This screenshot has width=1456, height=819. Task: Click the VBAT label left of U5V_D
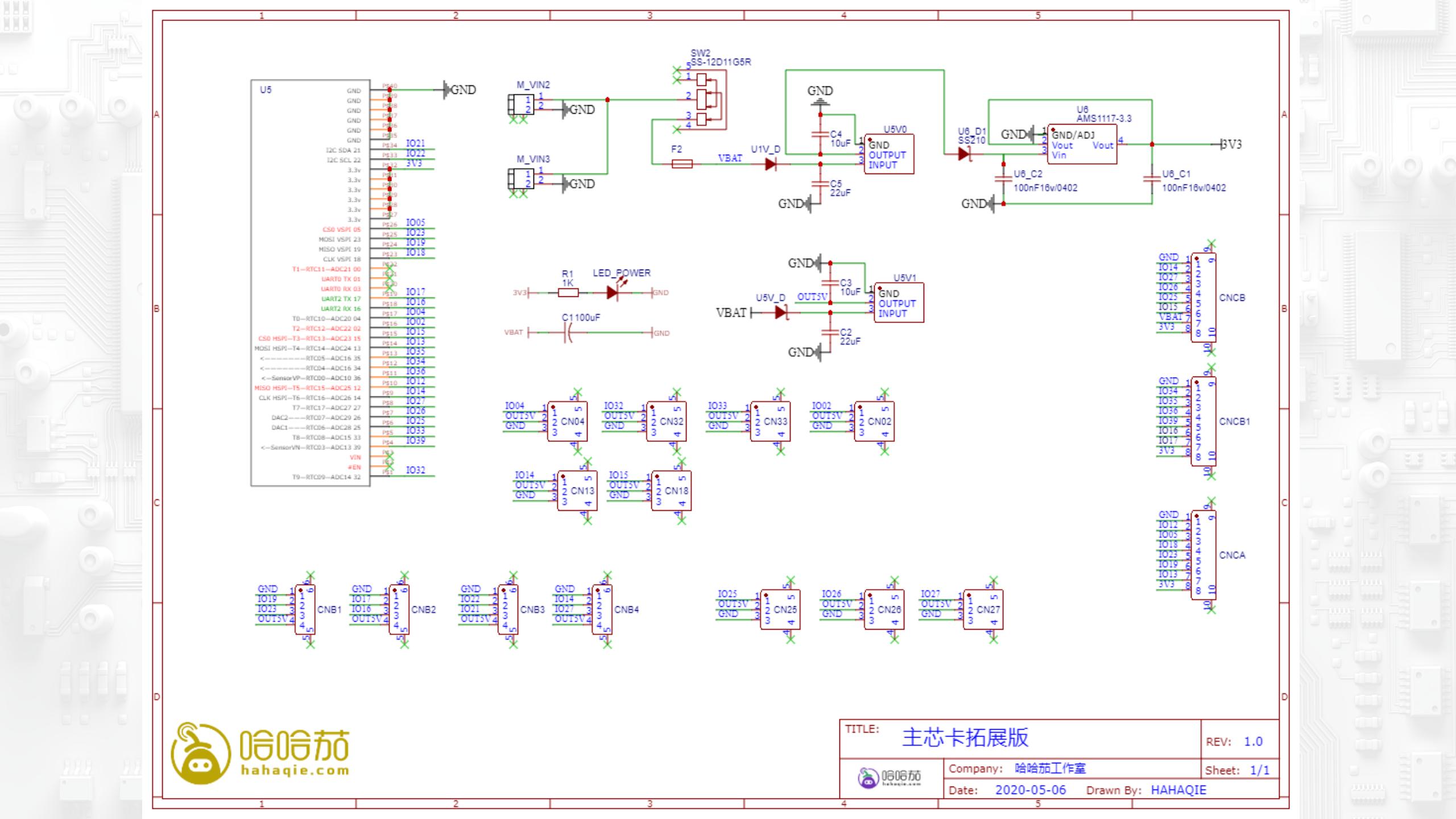(731, 313)
